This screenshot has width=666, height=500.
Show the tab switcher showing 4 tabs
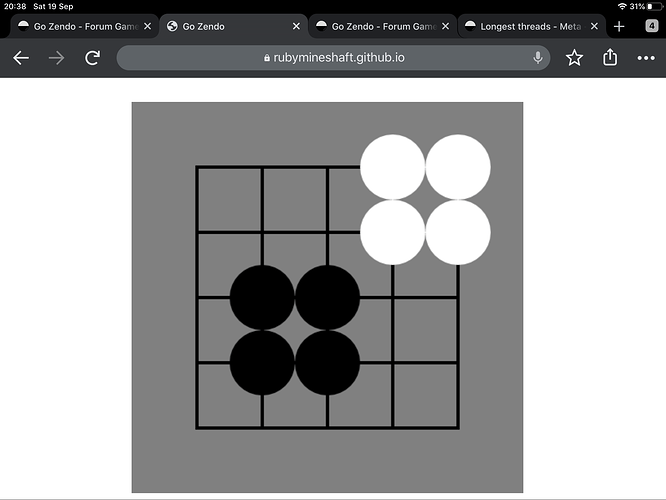click(652, 26)
